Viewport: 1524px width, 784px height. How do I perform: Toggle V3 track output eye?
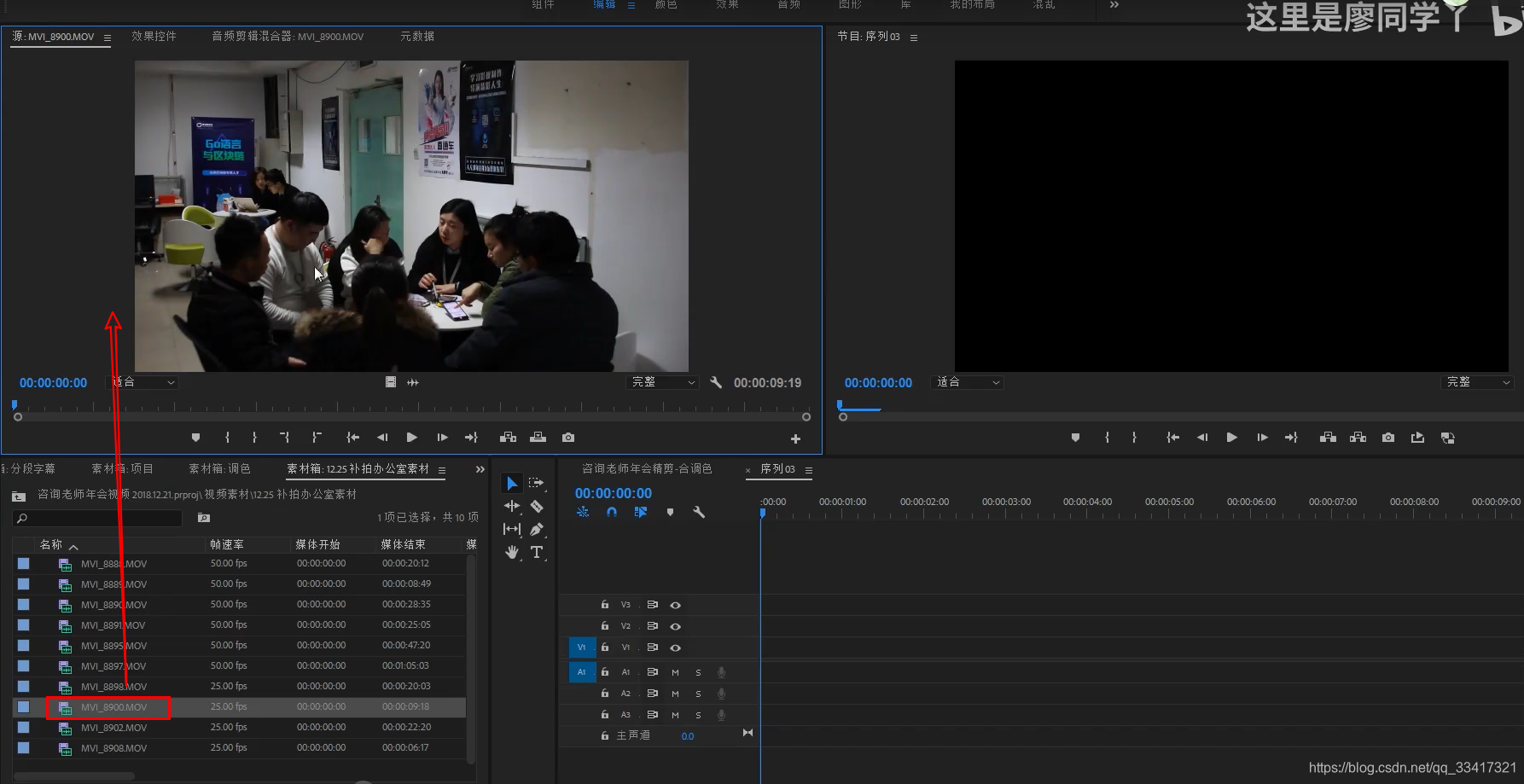[x=675, y=605]
